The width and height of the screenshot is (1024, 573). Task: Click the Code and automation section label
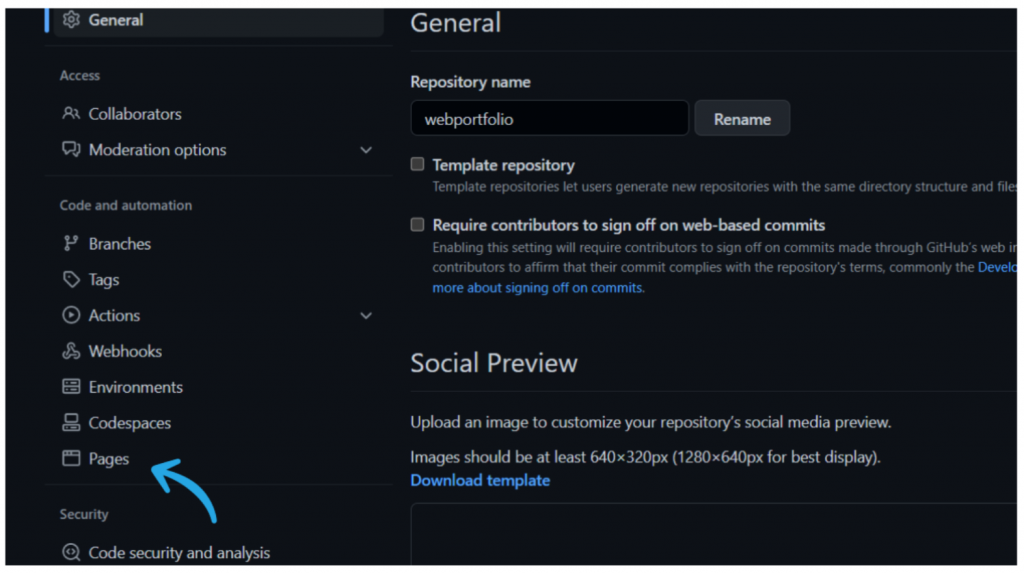tap(126, 205)
